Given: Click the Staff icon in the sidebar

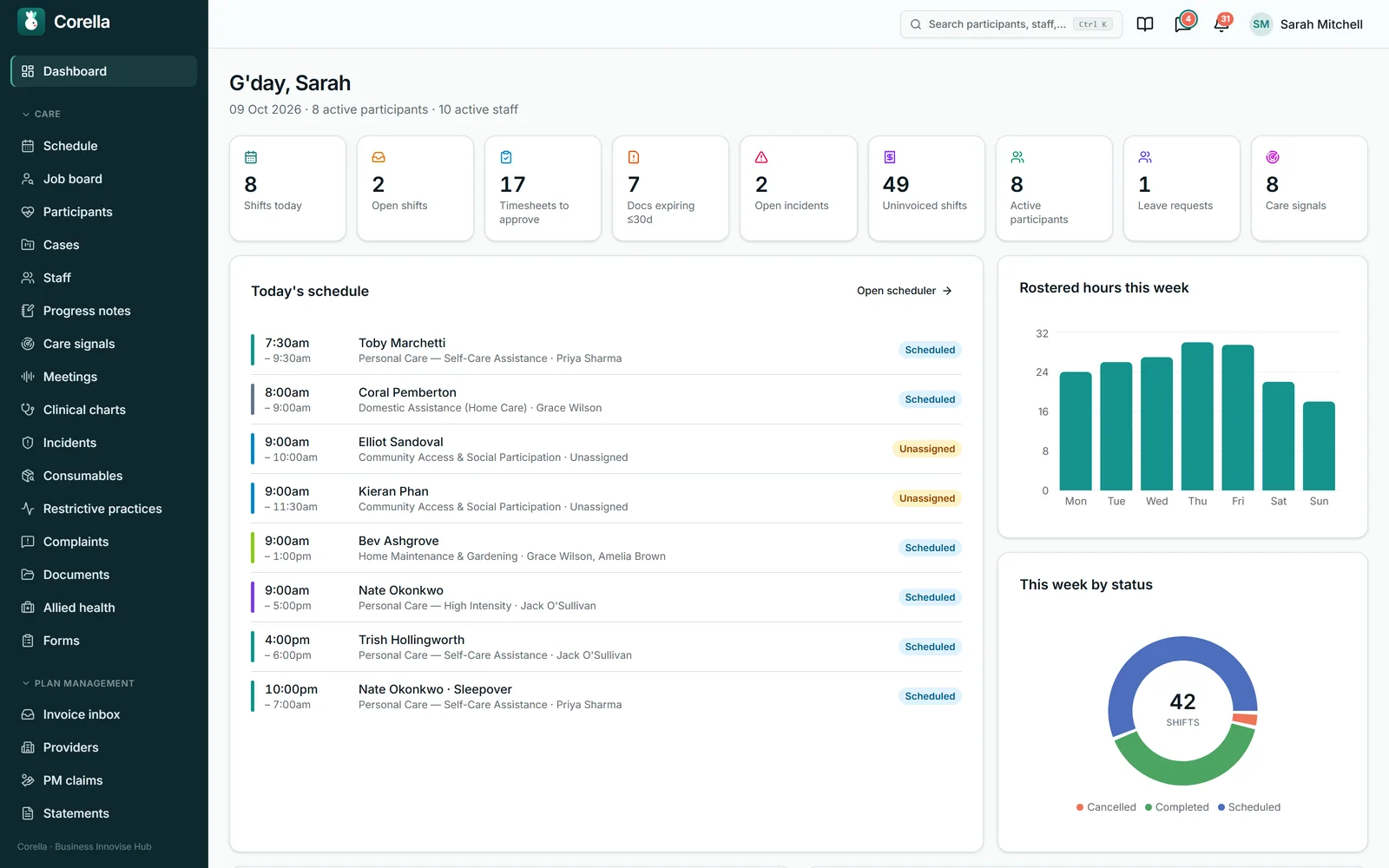Looking at the screenshot, I should click(28, 278).
